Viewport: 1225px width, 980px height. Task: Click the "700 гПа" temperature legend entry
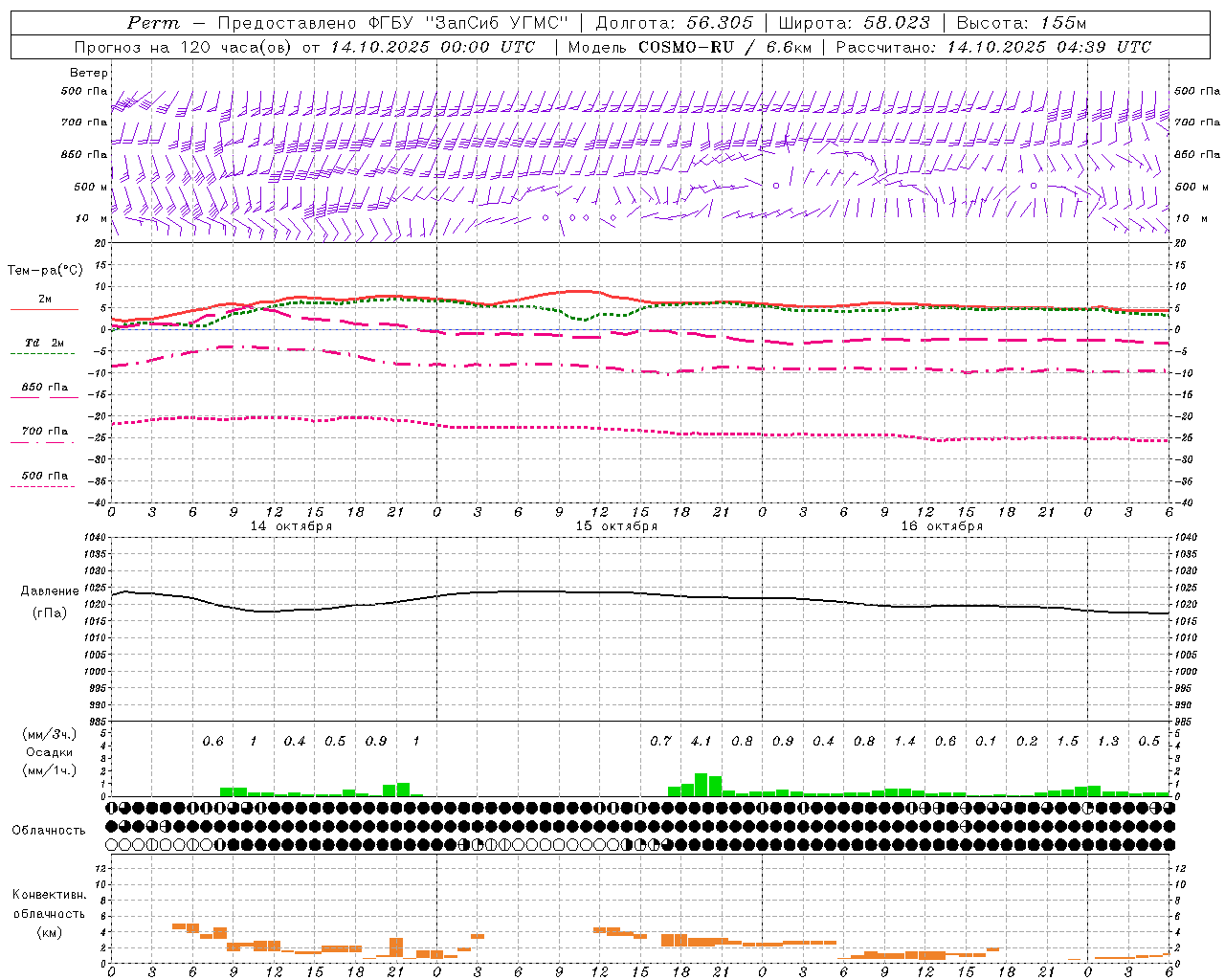click(x=45, y=431)
